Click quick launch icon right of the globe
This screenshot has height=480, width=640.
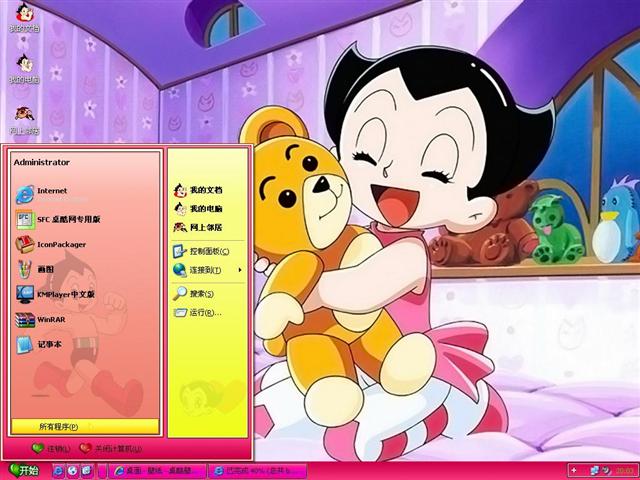86,471
